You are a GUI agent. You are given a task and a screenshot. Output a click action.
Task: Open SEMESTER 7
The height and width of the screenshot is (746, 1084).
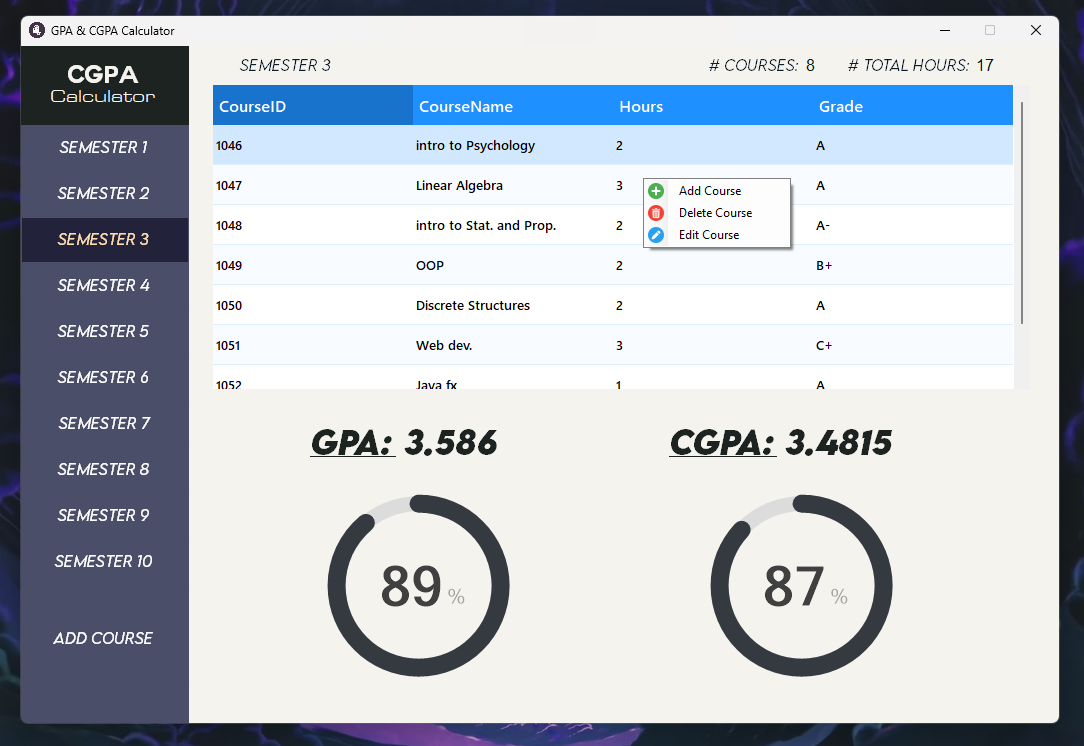103,423
